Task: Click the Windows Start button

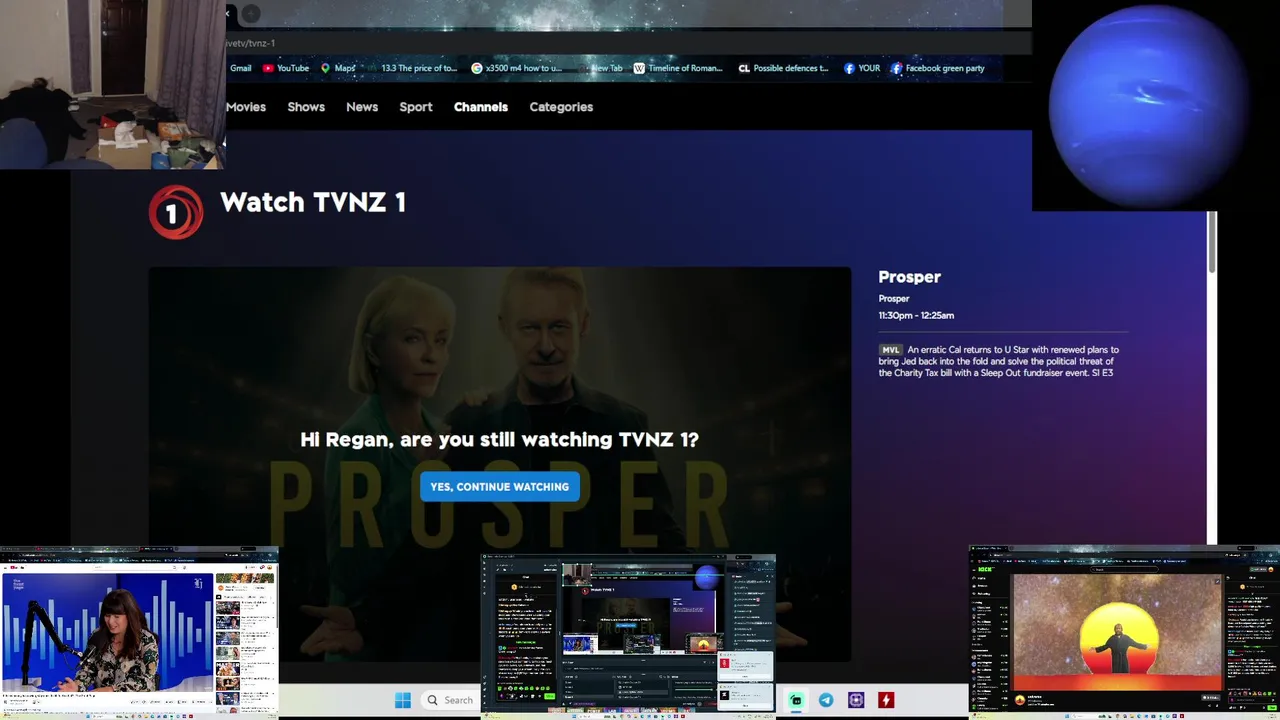Action: [403, 700]
